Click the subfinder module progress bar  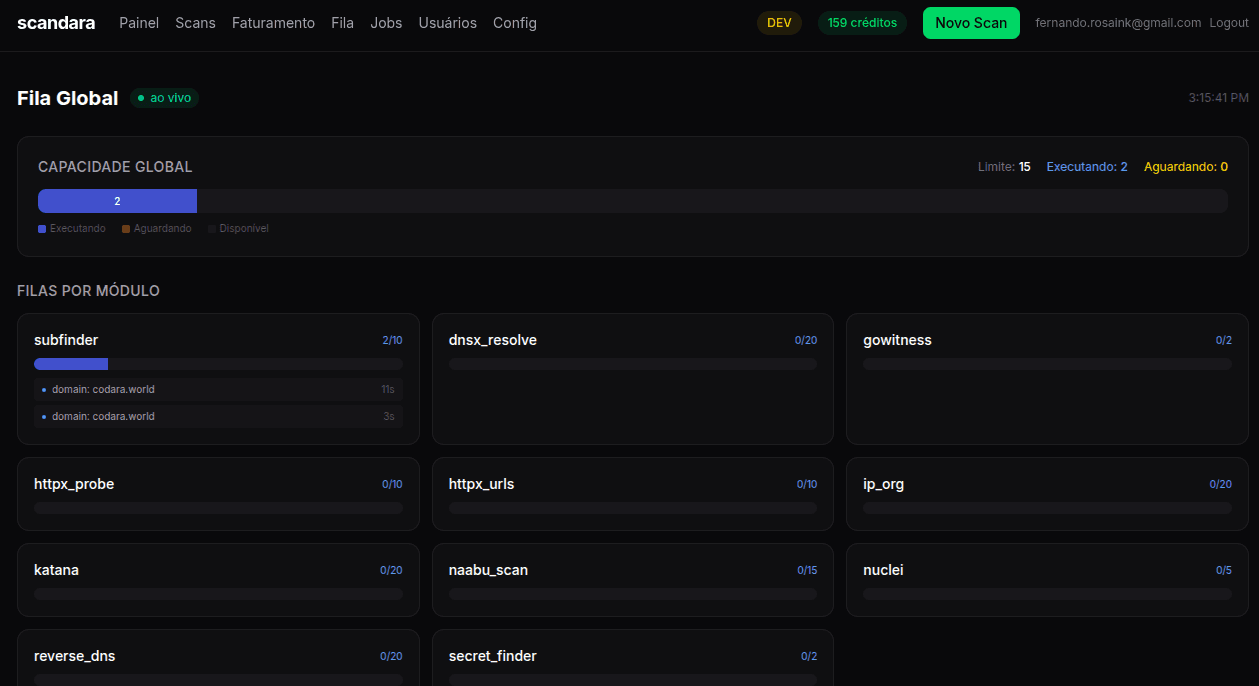(218, 364)
